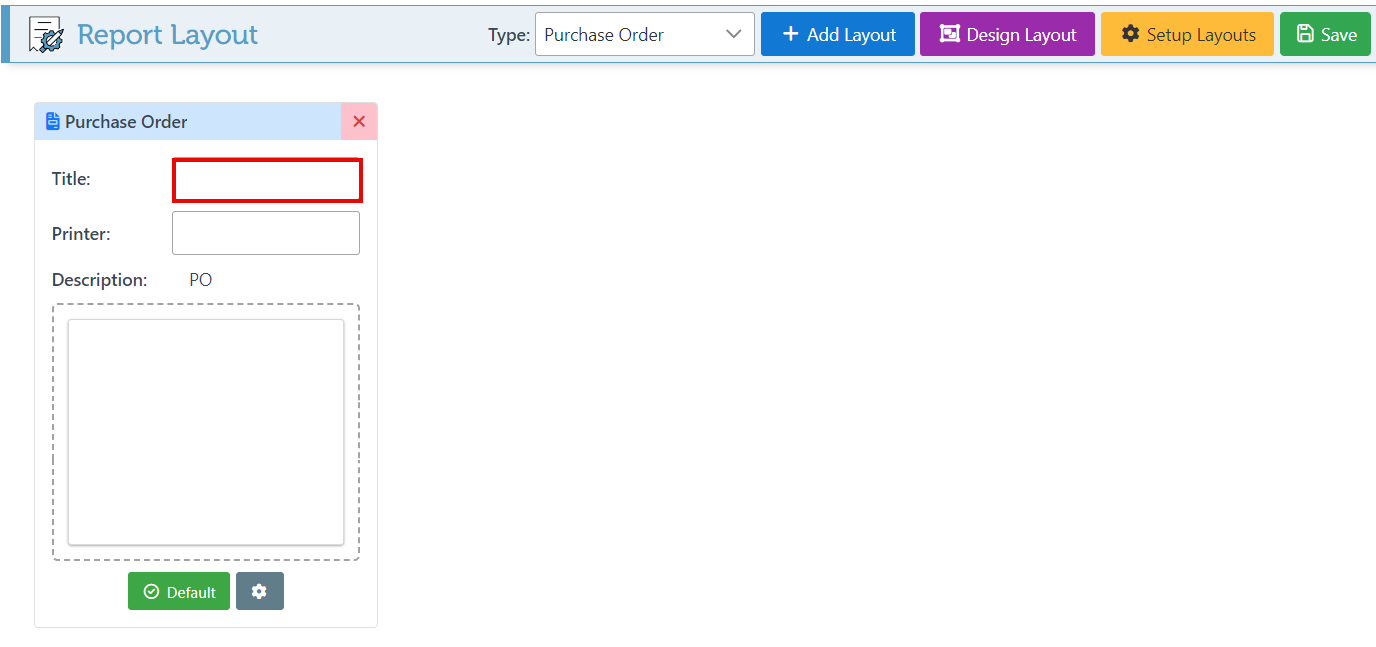
Task: Save the report layout
Action: point(1325,35)
